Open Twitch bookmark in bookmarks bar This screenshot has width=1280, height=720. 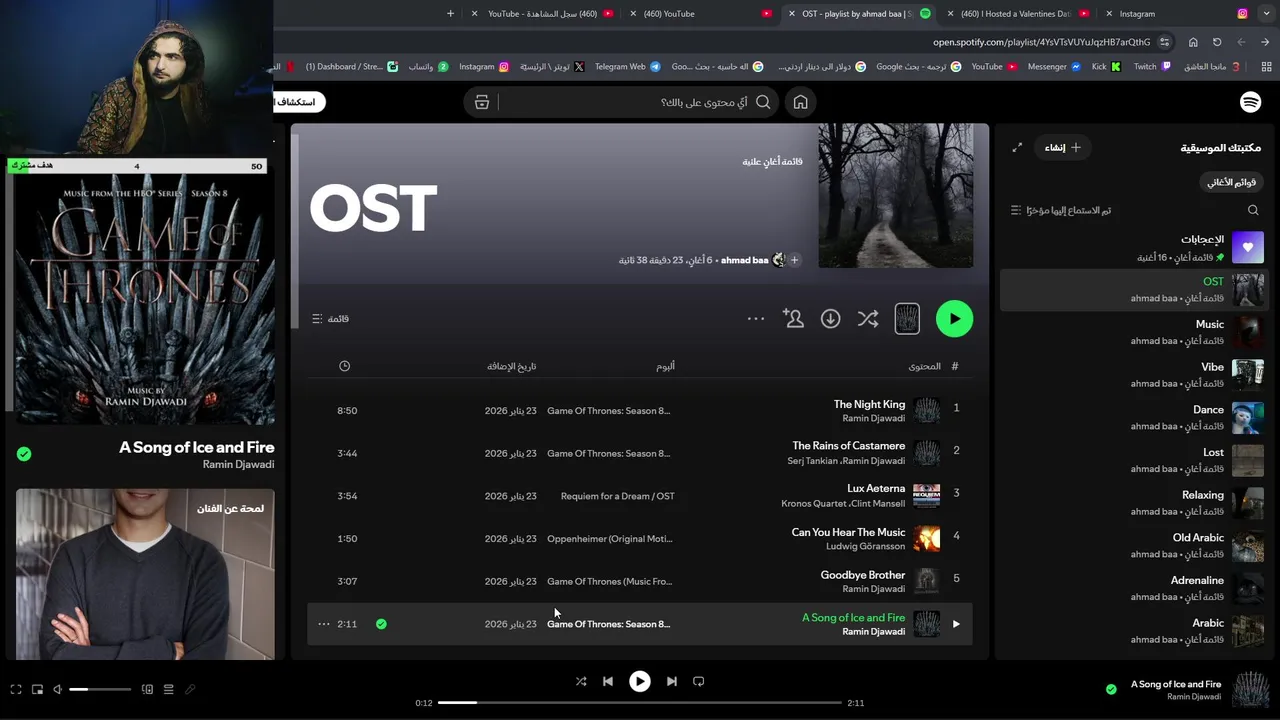tap(1152, 67)
